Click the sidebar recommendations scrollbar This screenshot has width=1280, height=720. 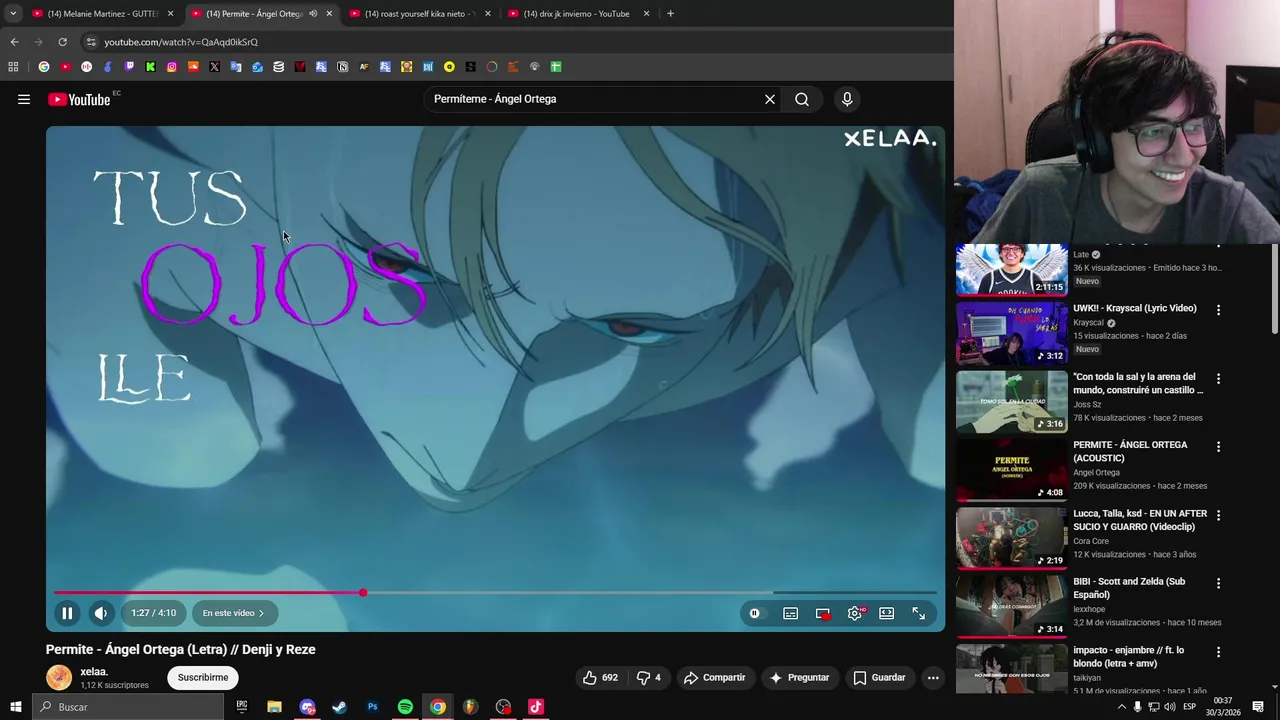(1274, 290)
